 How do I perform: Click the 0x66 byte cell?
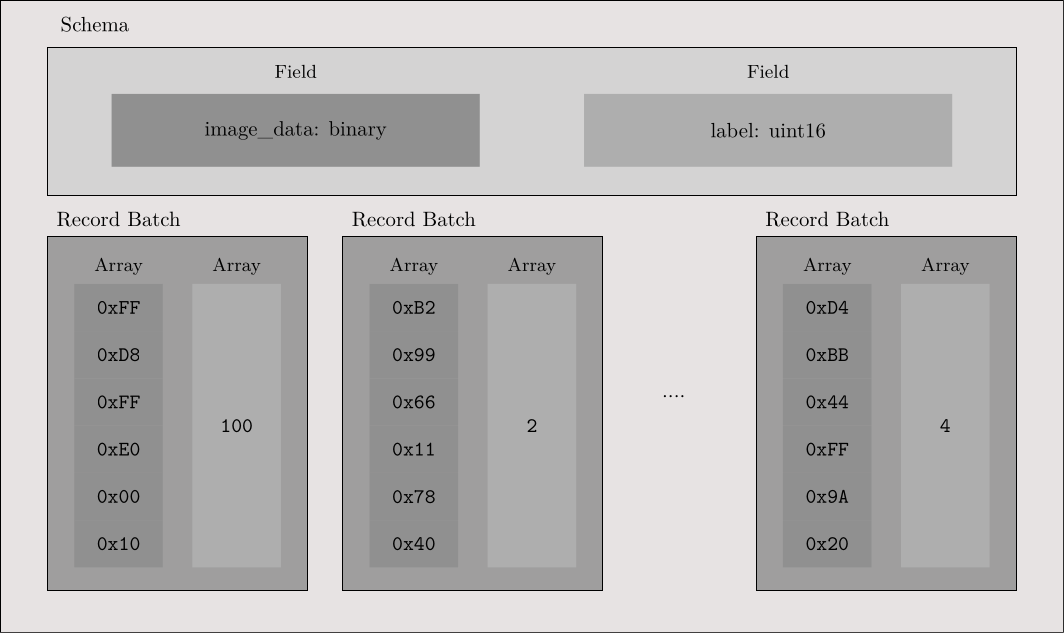pyautogui.click(x=413, y=402)
